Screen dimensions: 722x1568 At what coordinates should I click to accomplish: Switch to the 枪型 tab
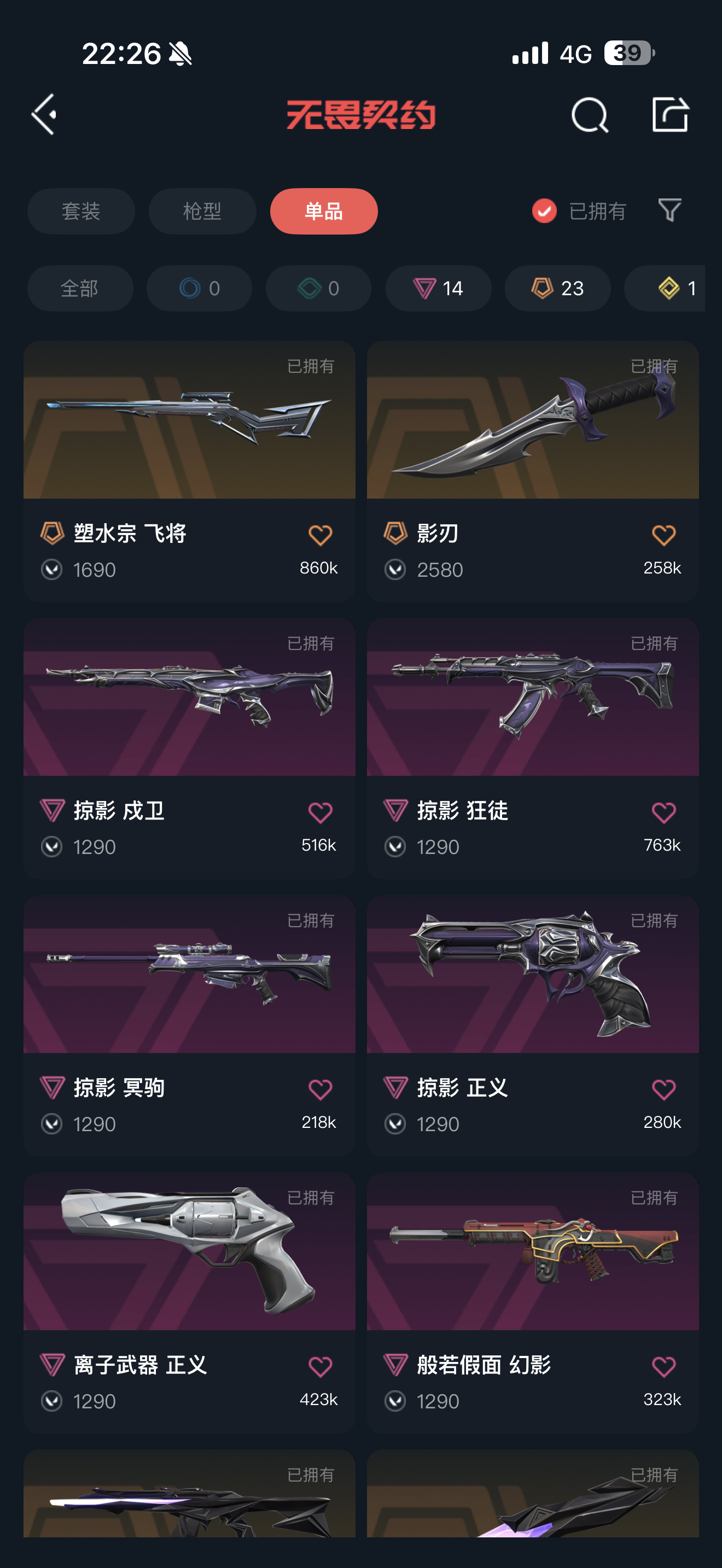pos(202,211)
